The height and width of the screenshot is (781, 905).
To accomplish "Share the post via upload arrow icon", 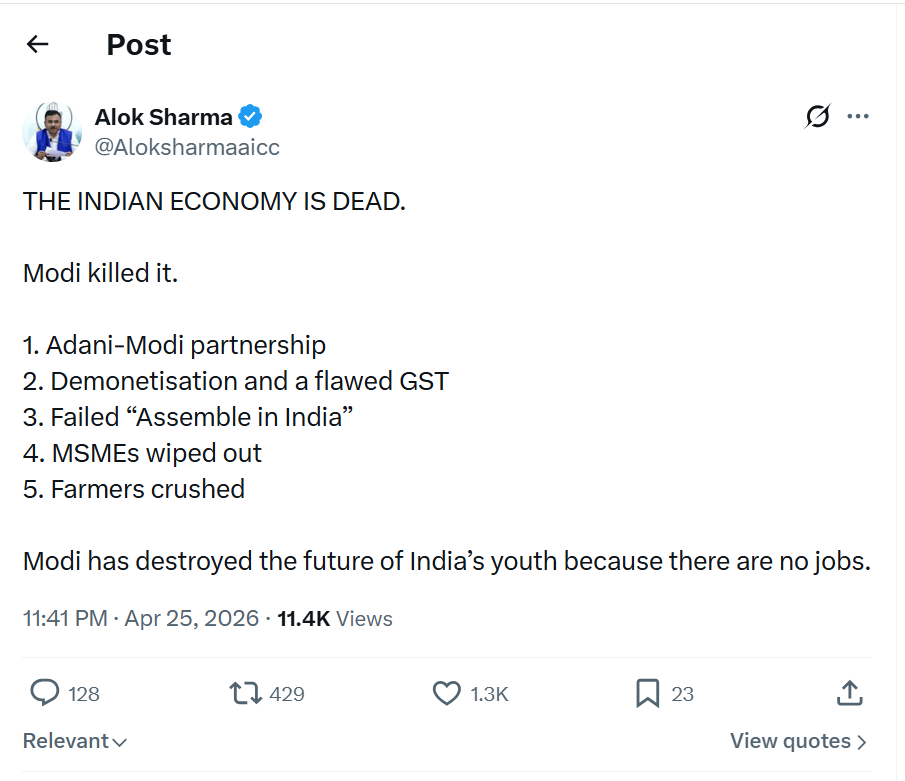I will pyautogui.click(x=848, y=692).
